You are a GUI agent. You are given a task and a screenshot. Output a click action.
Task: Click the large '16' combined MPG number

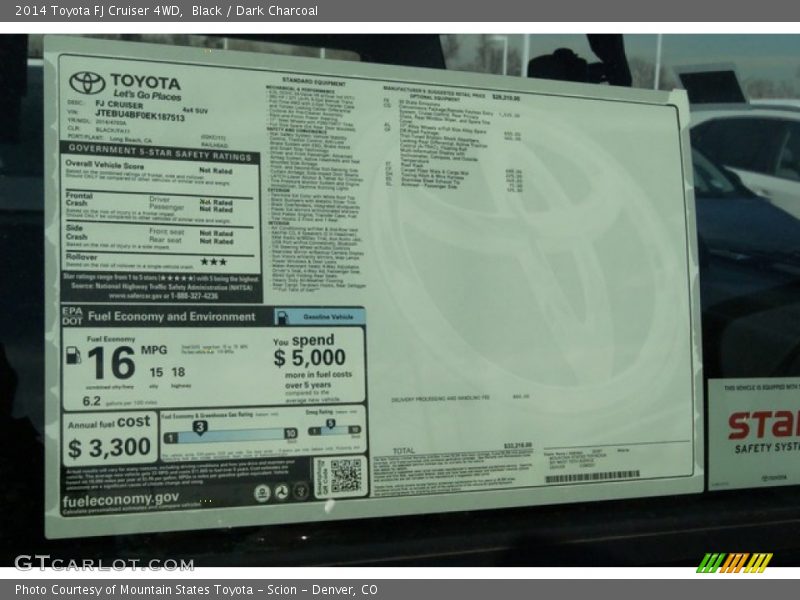111,363
